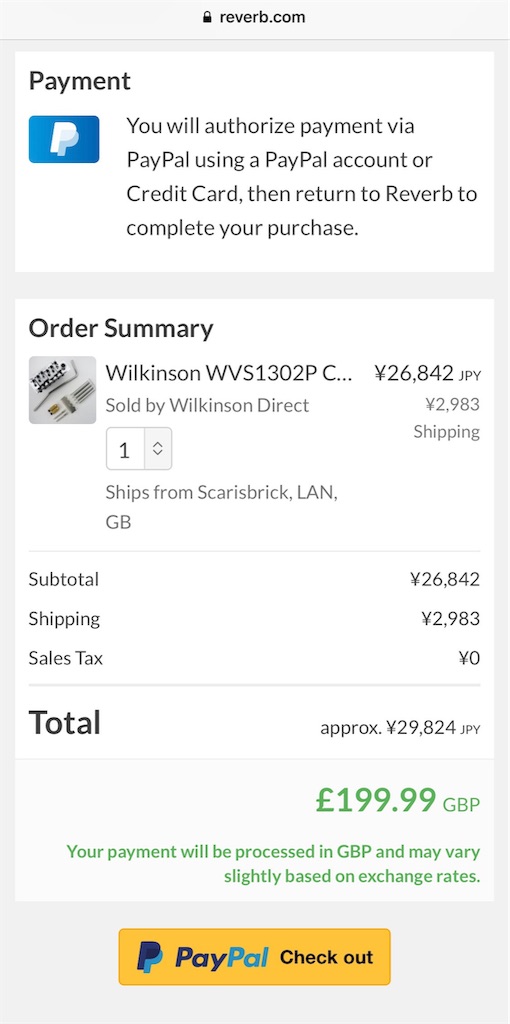Click the approx. ¥29,824 JPY total

(x=400, y=727)
